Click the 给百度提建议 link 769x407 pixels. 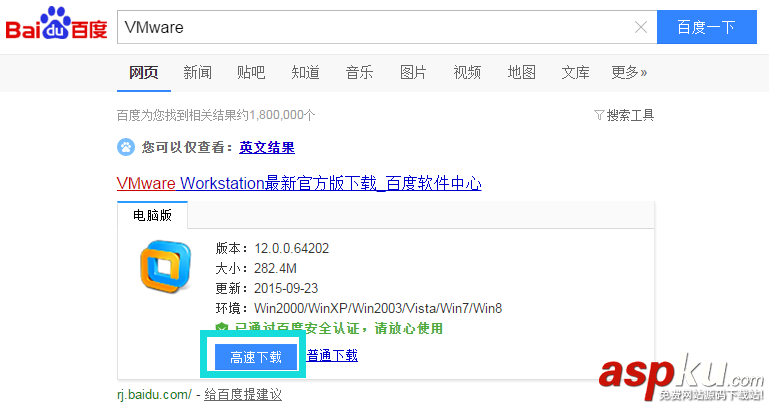[x=243, y=394]
